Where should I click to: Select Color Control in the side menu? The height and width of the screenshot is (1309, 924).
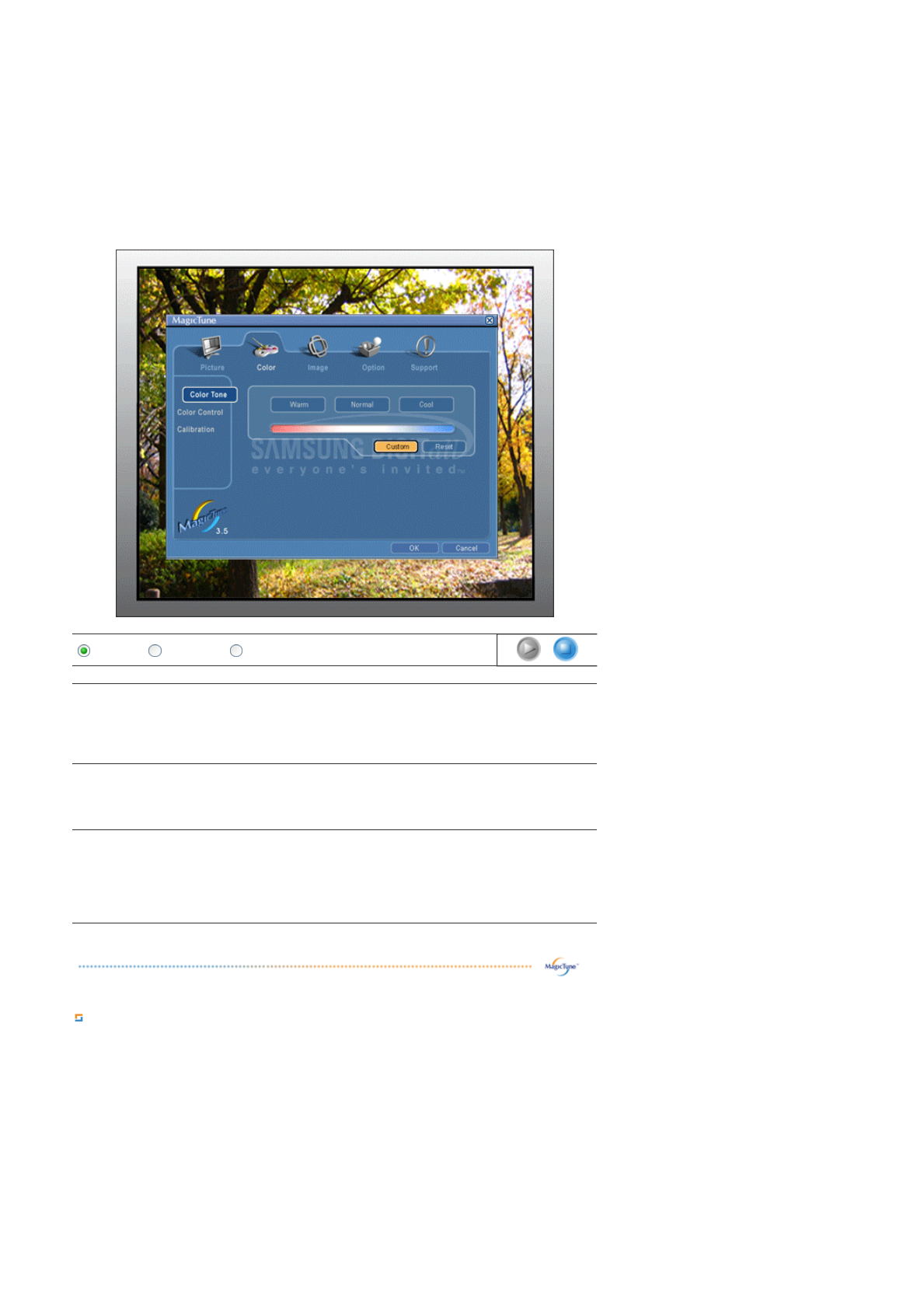200,413
